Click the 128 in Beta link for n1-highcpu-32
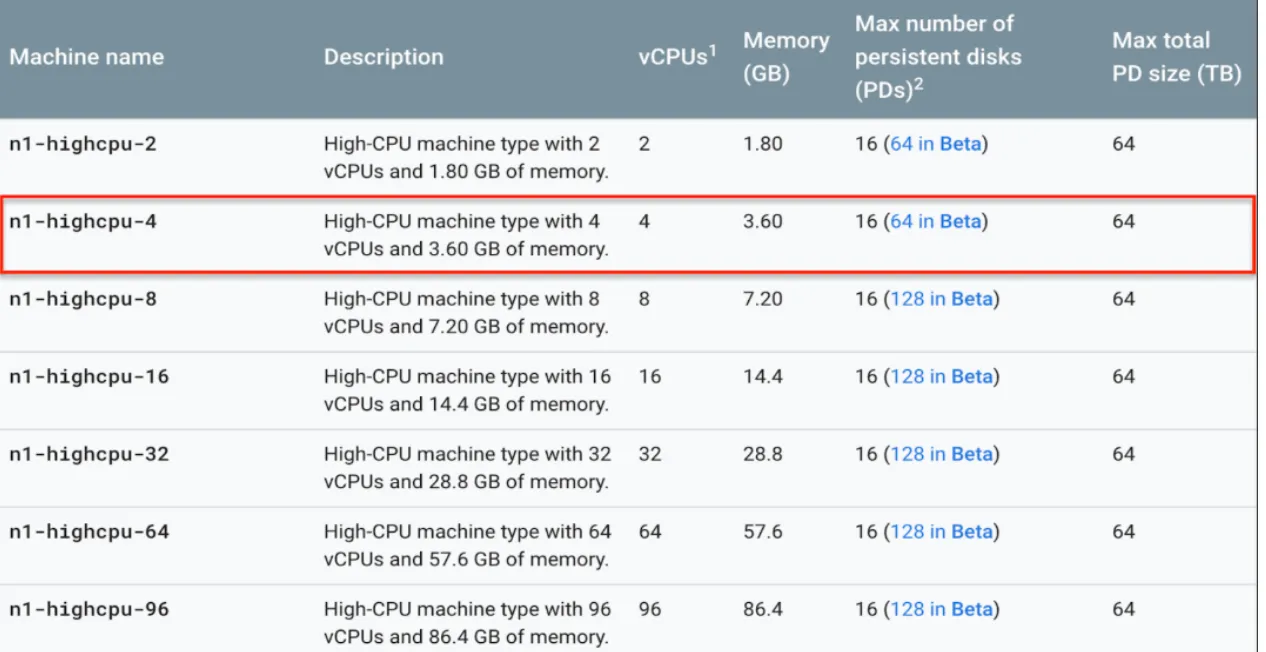Viewport: 1266px width, 652px height. coord(940,454)
